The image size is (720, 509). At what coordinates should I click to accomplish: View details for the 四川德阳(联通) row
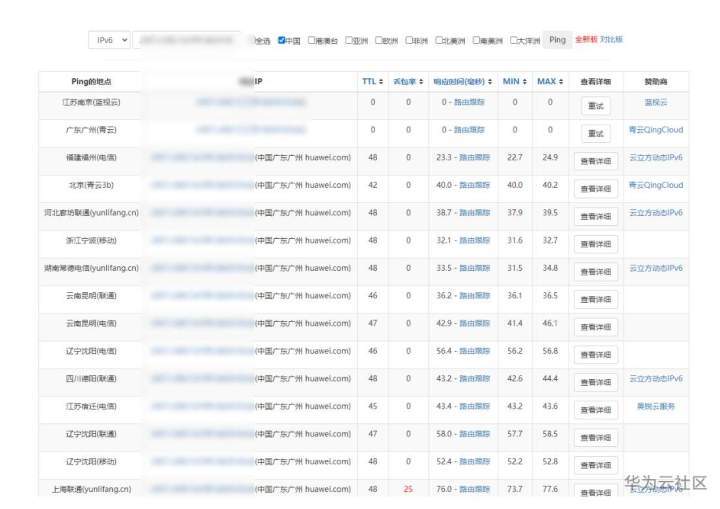596,382
